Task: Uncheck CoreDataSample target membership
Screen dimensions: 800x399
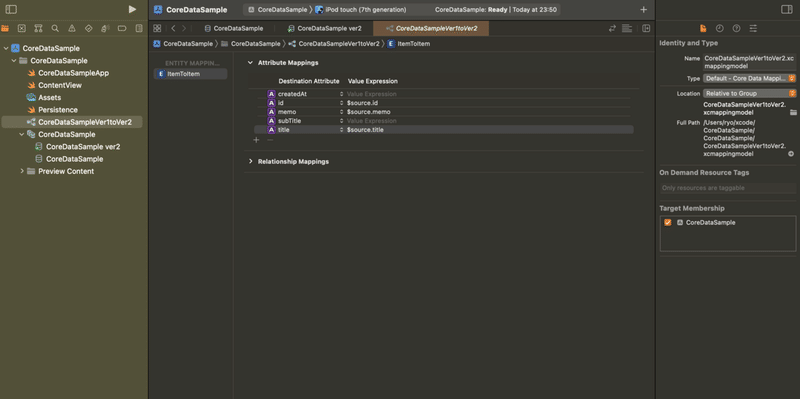Action: click(668, 222)
